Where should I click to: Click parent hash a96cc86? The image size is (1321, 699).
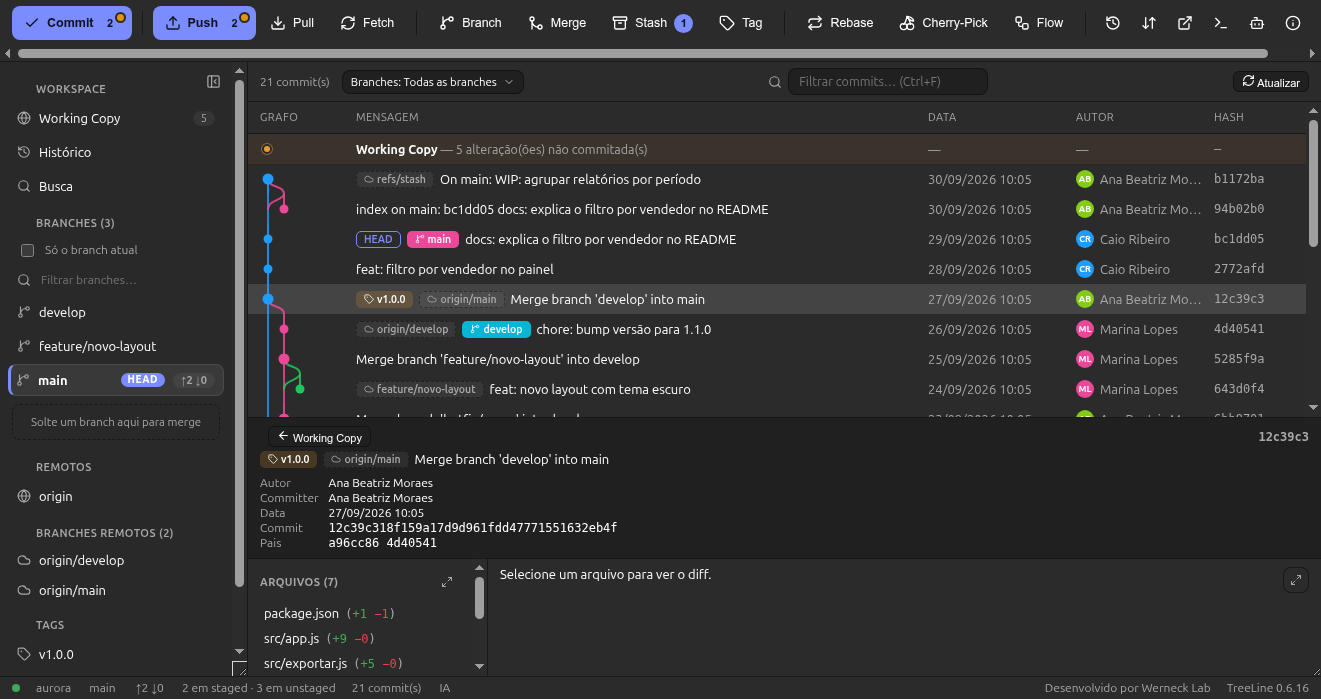[355, 543]
